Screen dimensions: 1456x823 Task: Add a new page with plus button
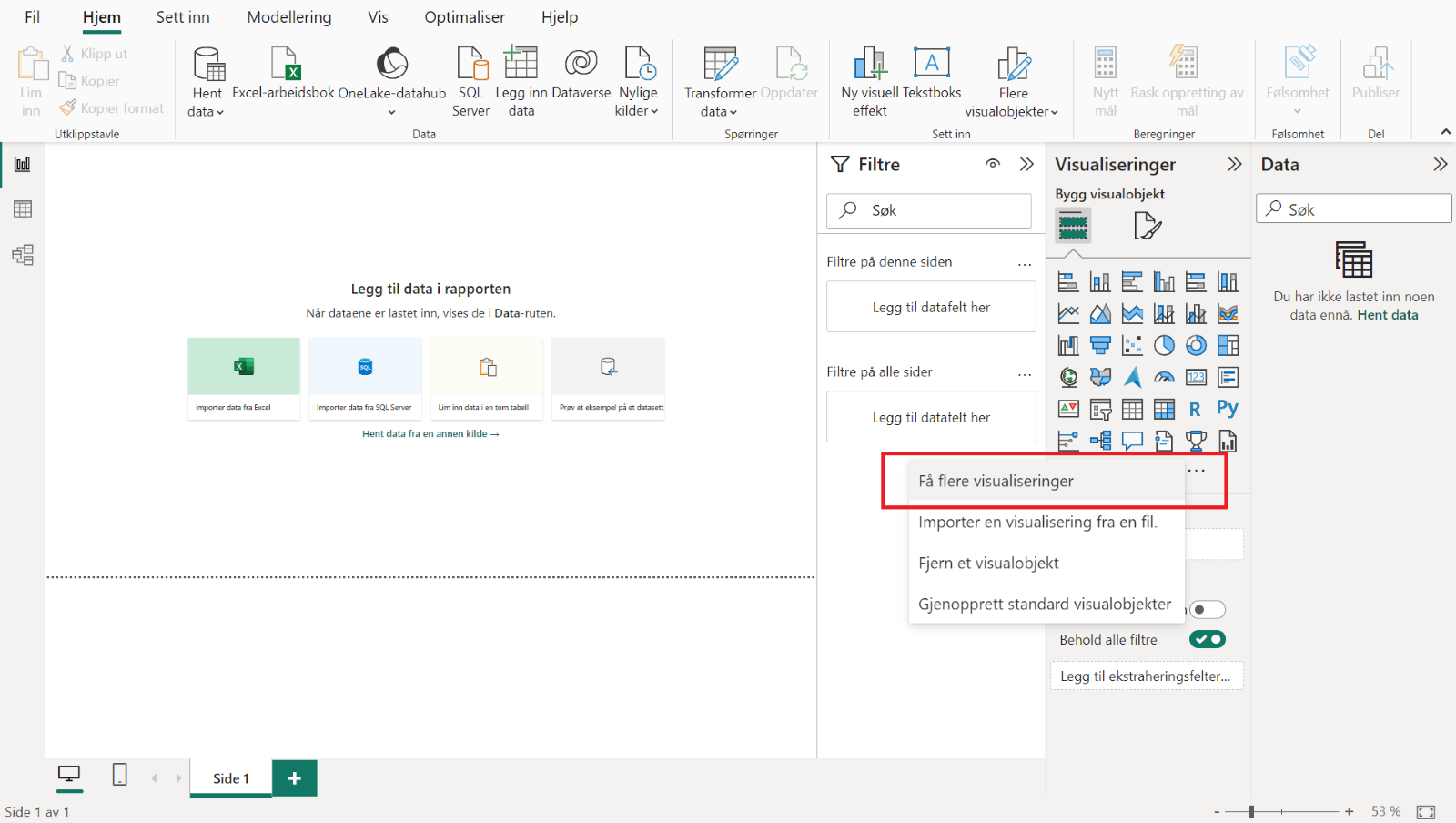[x=294, y=777]
